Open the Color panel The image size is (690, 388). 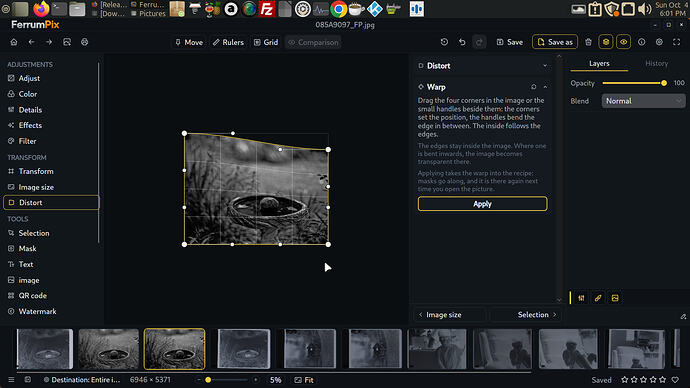coord(51,94)
